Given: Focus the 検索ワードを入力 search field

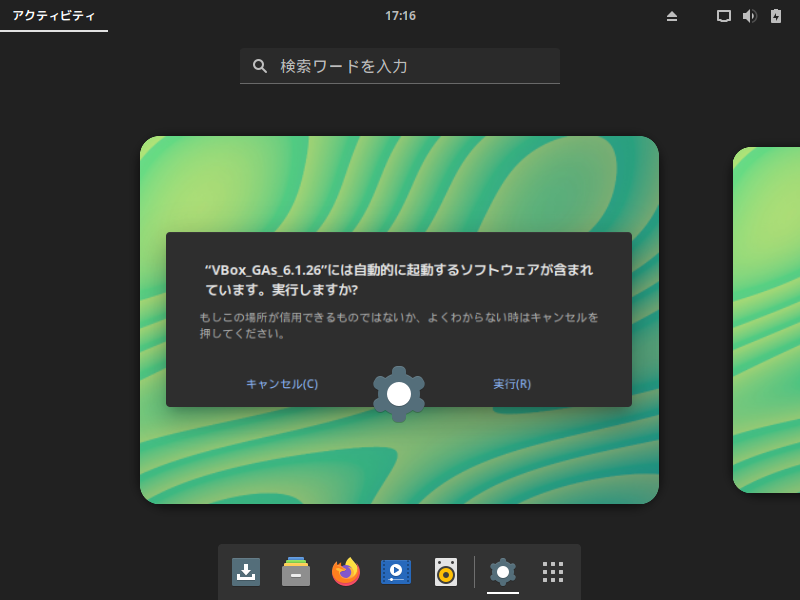Looking at the screenshot, I should tap(400, 66).
